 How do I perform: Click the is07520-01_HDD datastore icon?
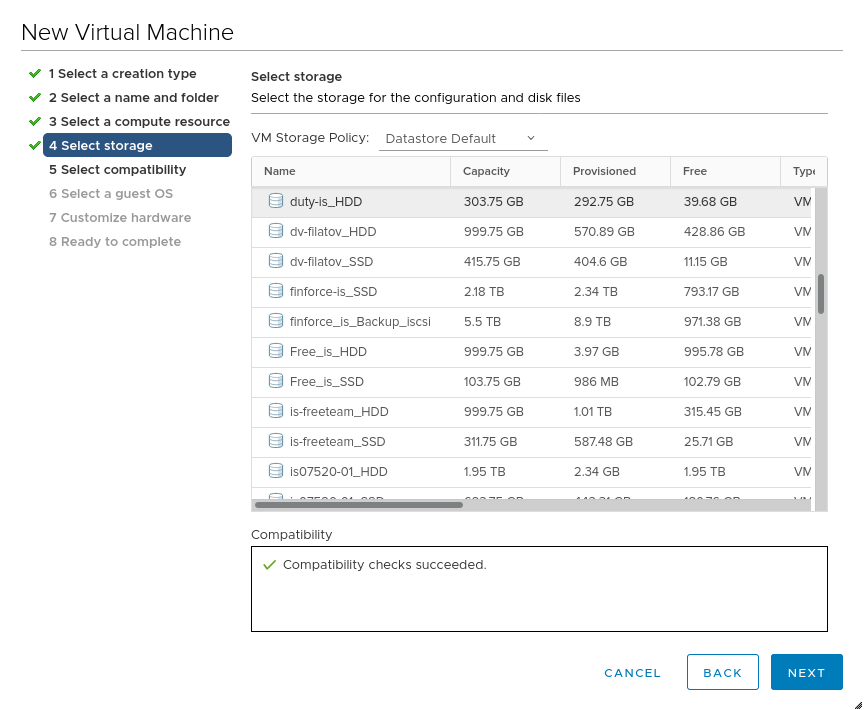coord(276,471)
